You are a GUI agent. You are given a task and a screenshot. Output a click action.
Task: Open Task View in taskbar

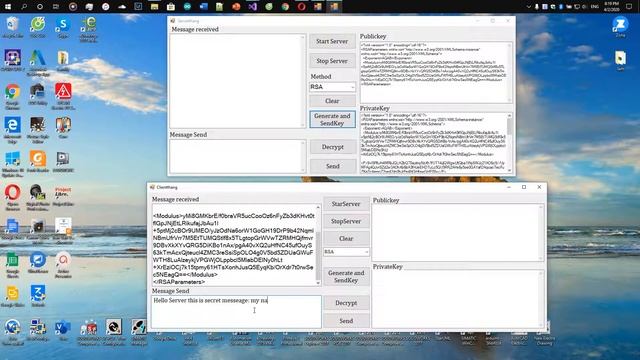[x=56, y=7]
